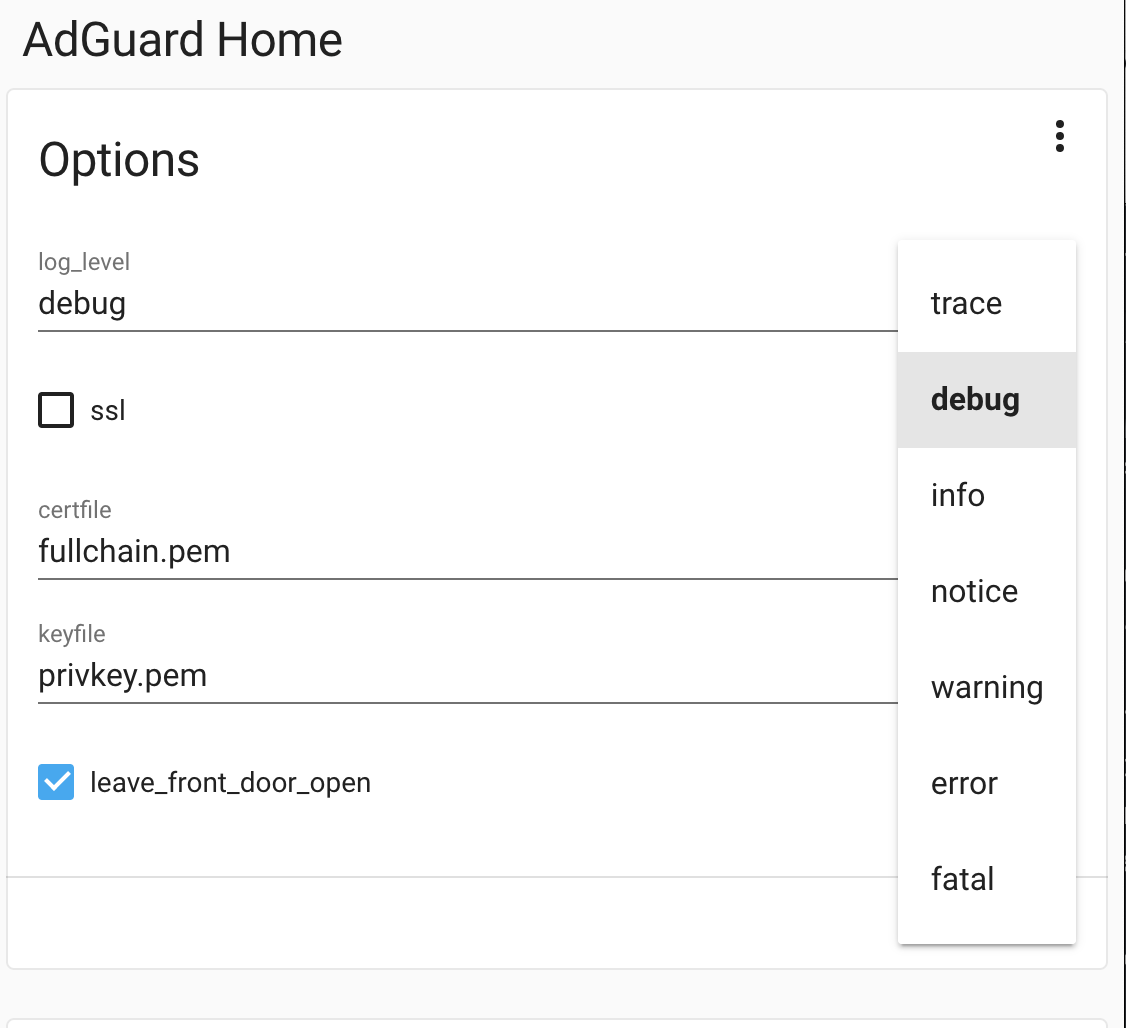Uncheck leave_front_door_open
Image resolution: width=1126 pixels, height=1028 pixels.
(x=57, y=782)
